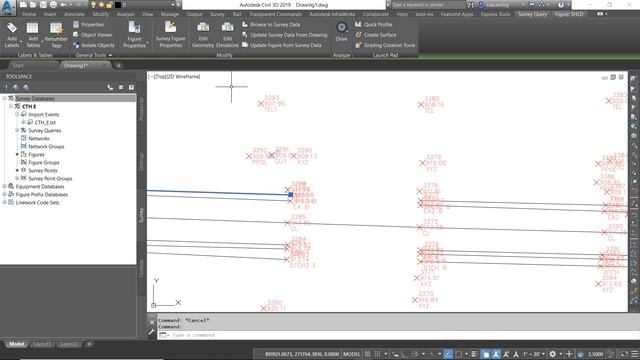Screen dimensions: 640x360
Task: Select the blue grip on the figure line
Action: click(x=290, y=195)
